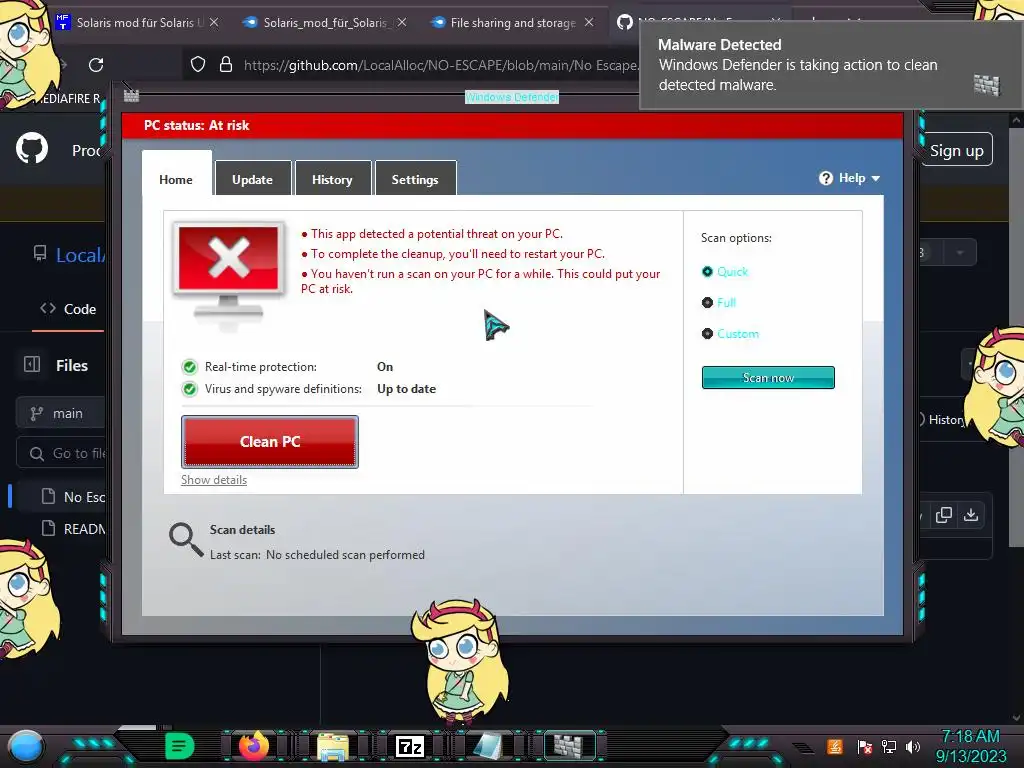Click the GitHub Sign up button
This screenshot has height=768, width=1024.
[x=957, y=150]
